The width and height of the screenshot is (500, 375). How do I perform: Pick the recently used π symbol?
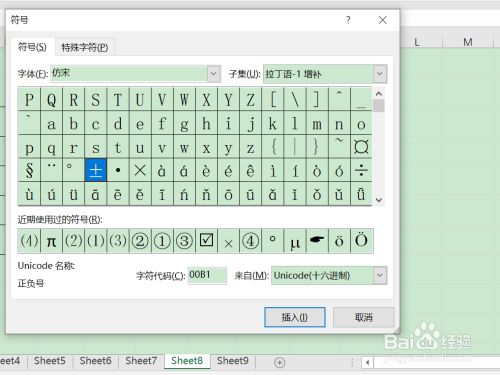(51, 241)
